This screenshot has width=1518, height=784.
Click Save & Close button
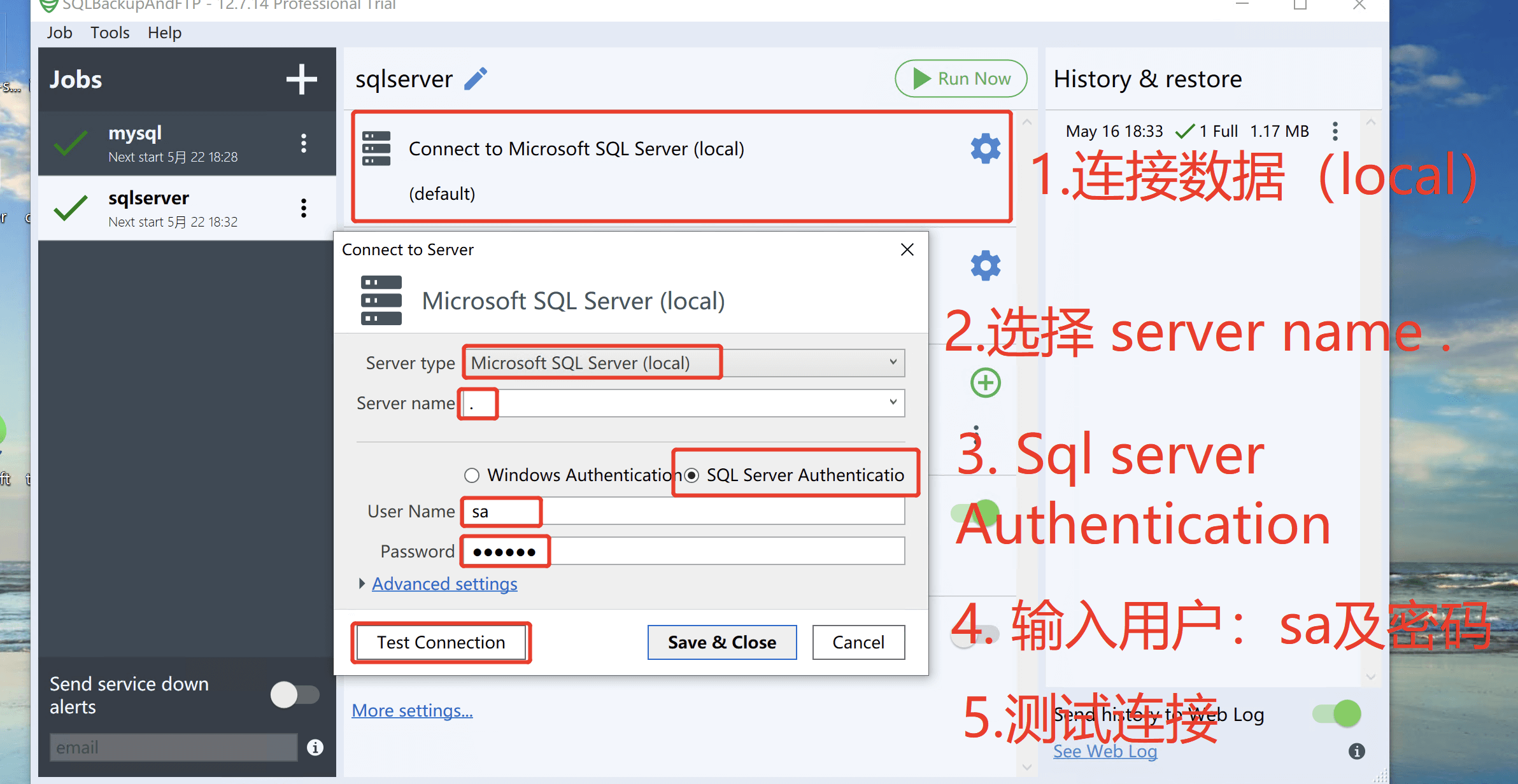pos(722,642)
